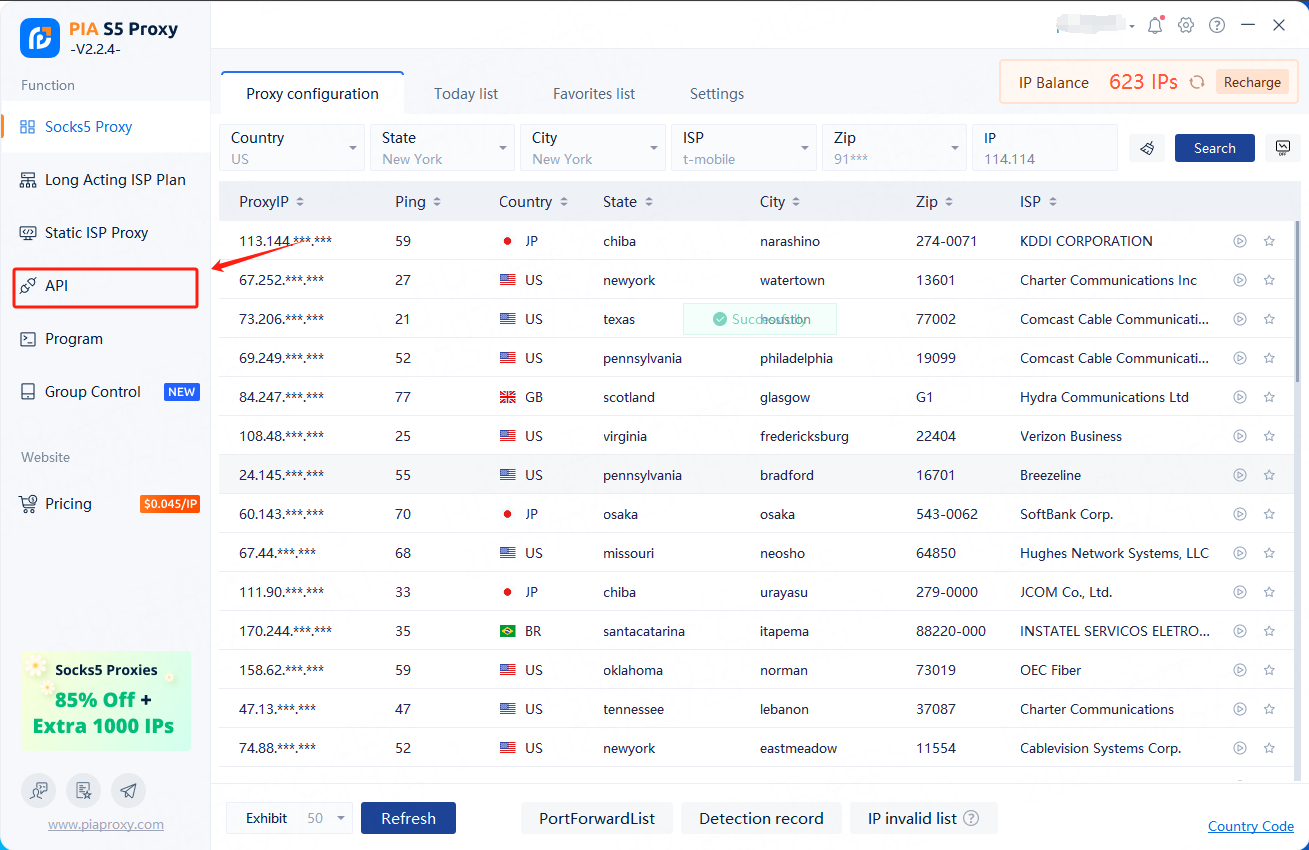This screenshot has height=850, width=1309.
Task: Expand the Country filter dropdown
Action: pyautogui.click(x=292, y=148)
